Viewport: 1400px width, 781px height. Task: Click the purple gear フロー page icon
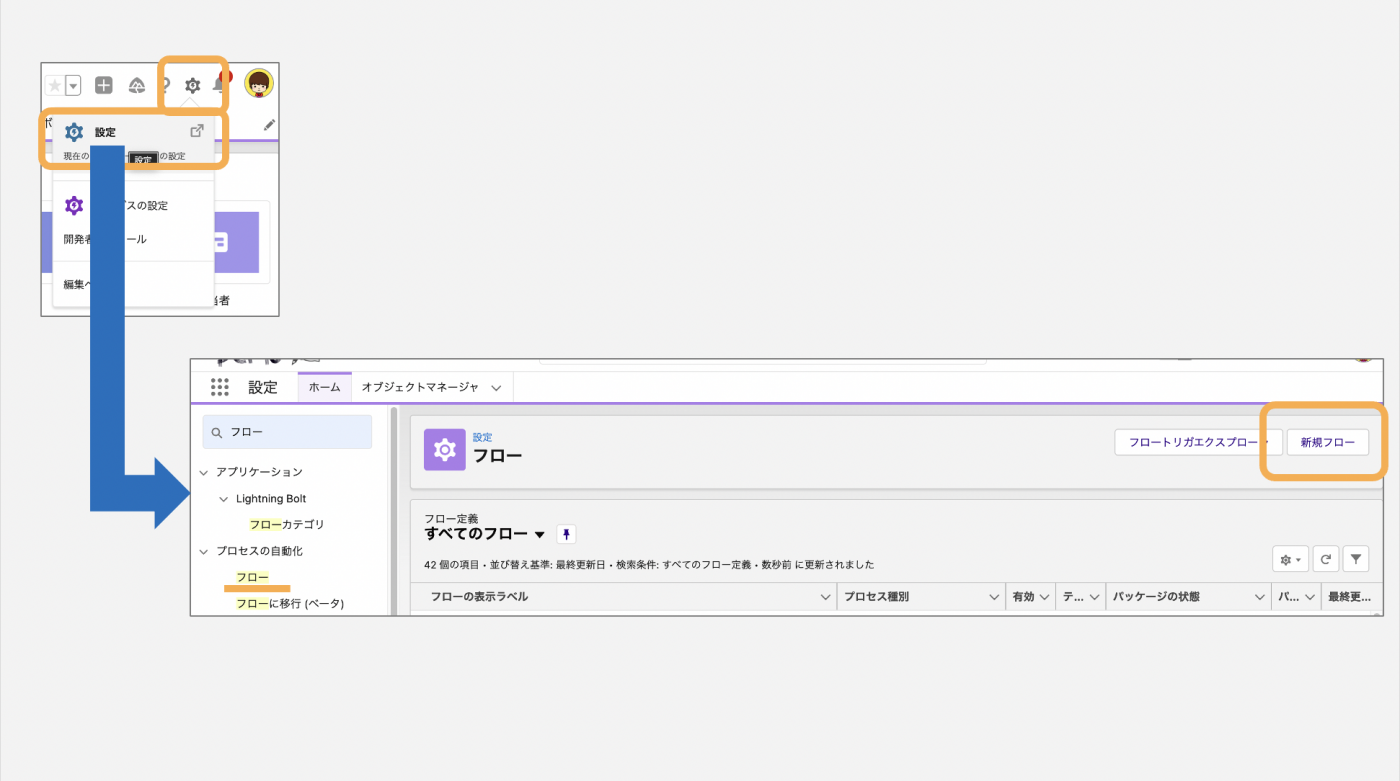[x=445, y=450]
